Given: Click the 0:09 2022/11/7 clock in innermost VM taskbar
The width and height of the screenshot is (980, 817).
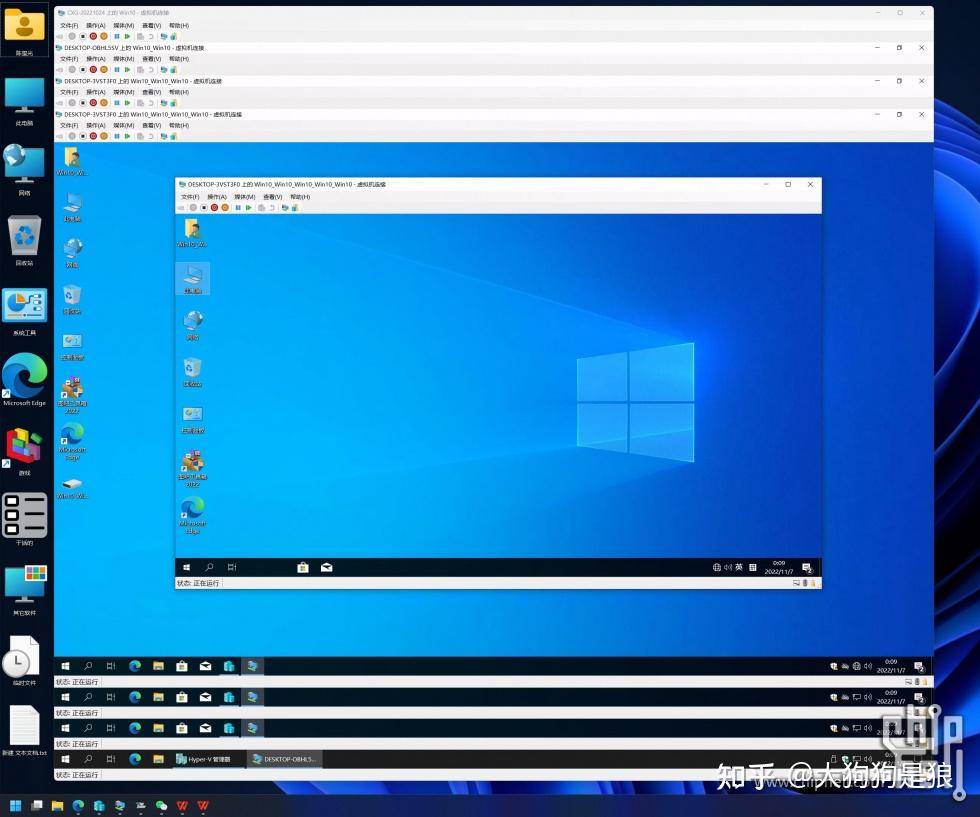Looking at the screenshot, I should [779, 568].
